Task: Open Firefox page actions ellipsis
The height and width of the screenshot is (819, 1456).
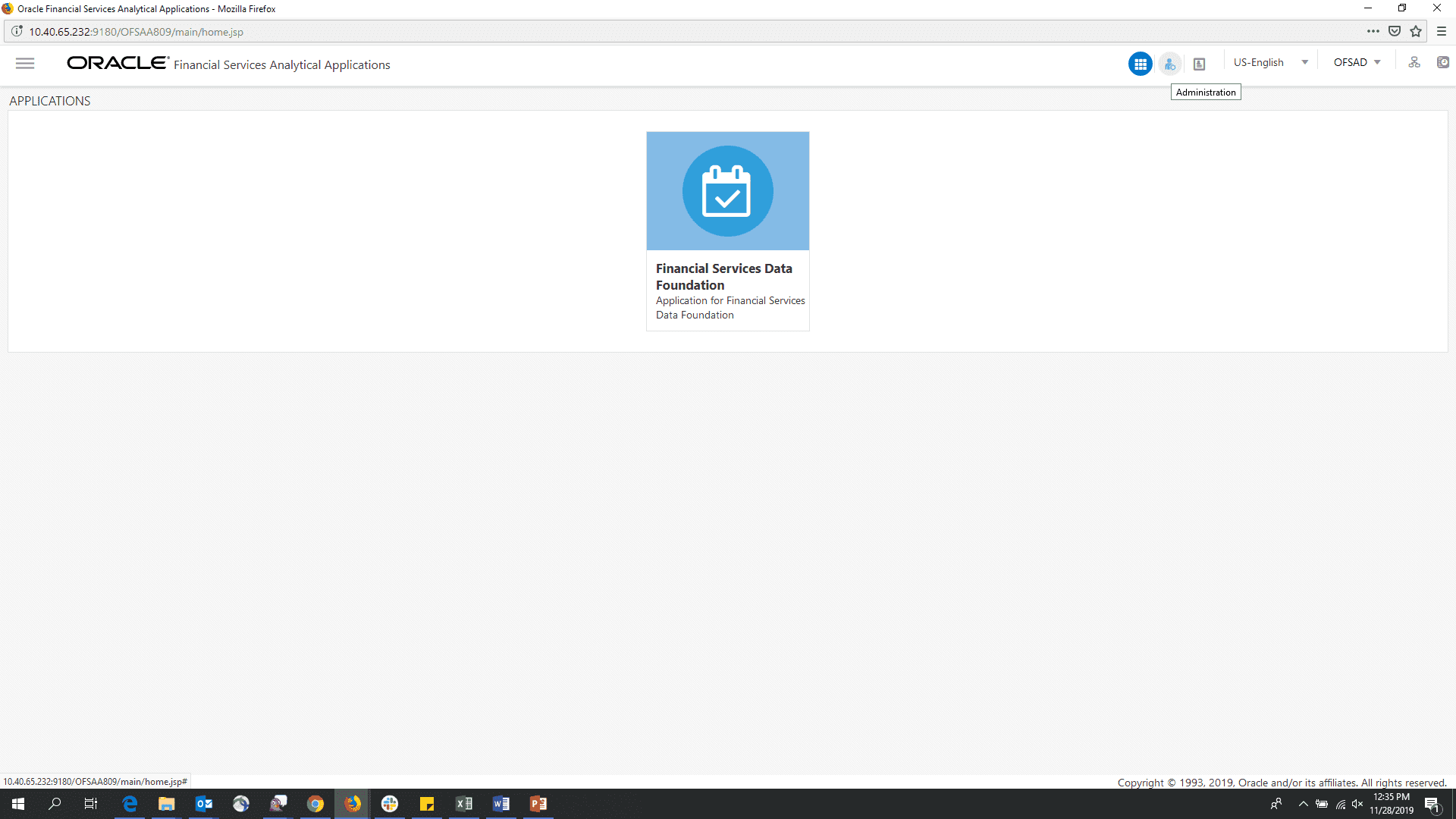Action: coord(1373,31)
